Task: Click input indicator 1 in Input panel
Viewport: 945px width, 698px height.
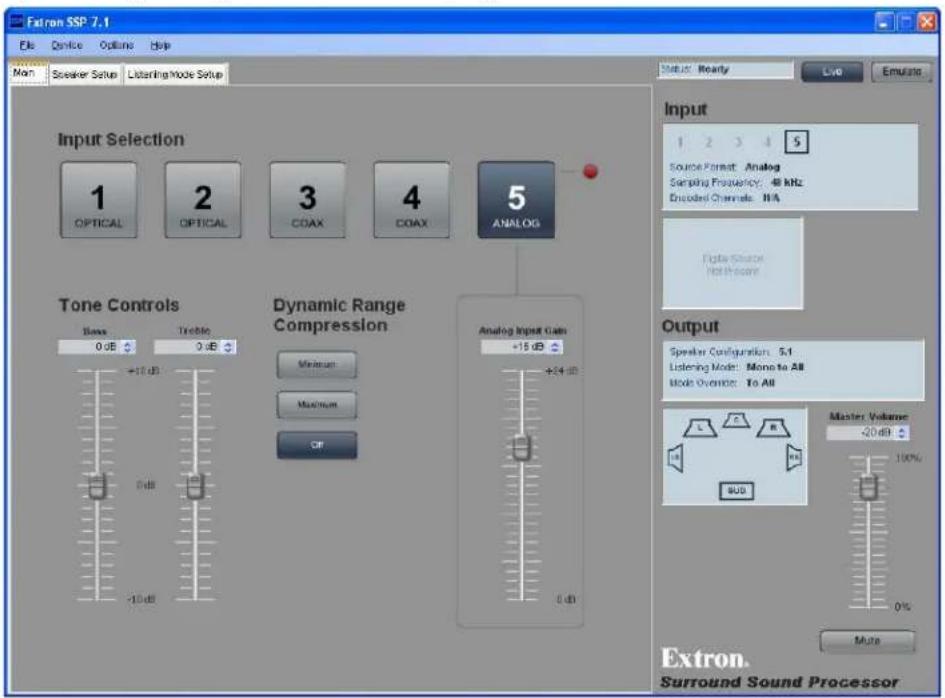Action: pos(680,142)
